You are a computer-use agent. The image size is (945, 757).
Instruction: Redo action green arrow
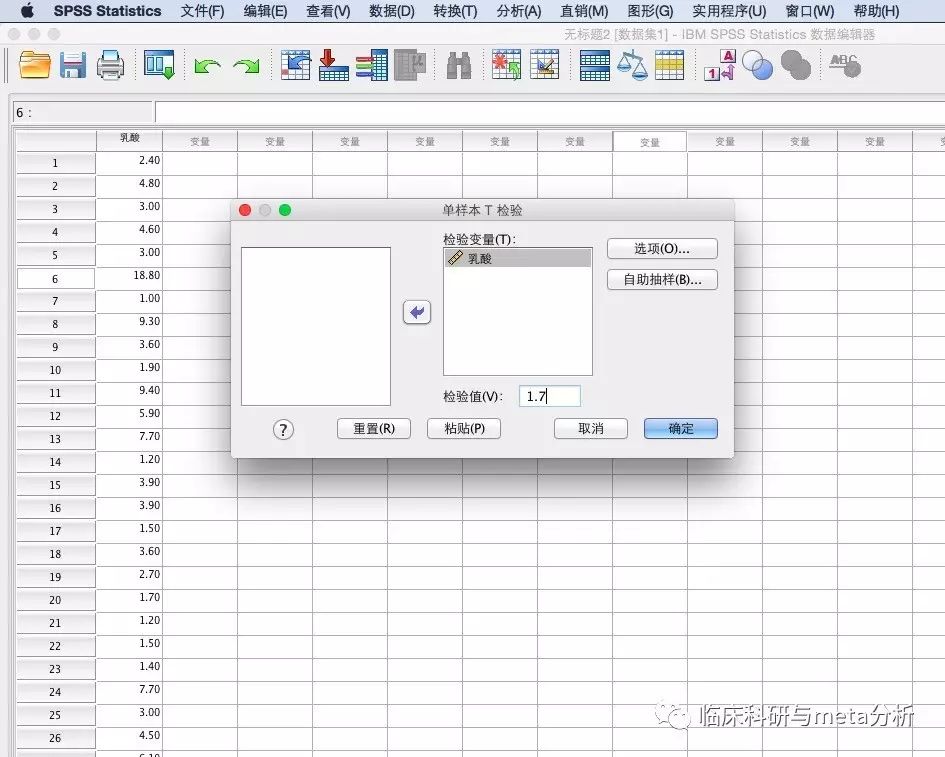coord(246,65)
